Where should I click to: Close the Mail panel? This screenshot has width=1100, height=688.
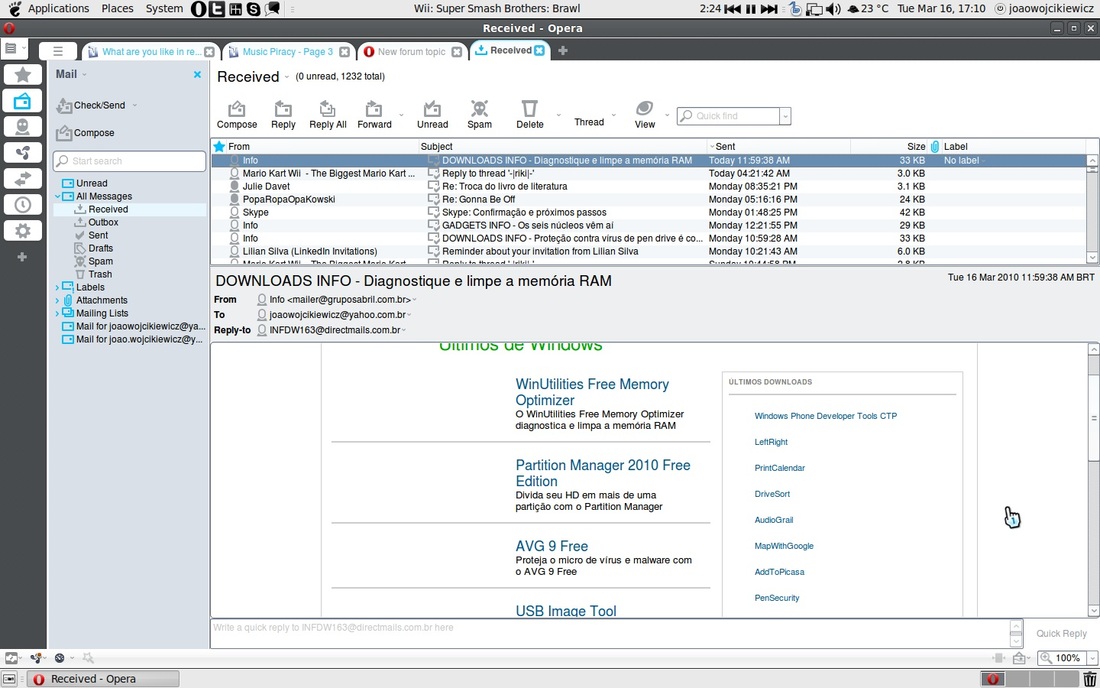point(197,74)
